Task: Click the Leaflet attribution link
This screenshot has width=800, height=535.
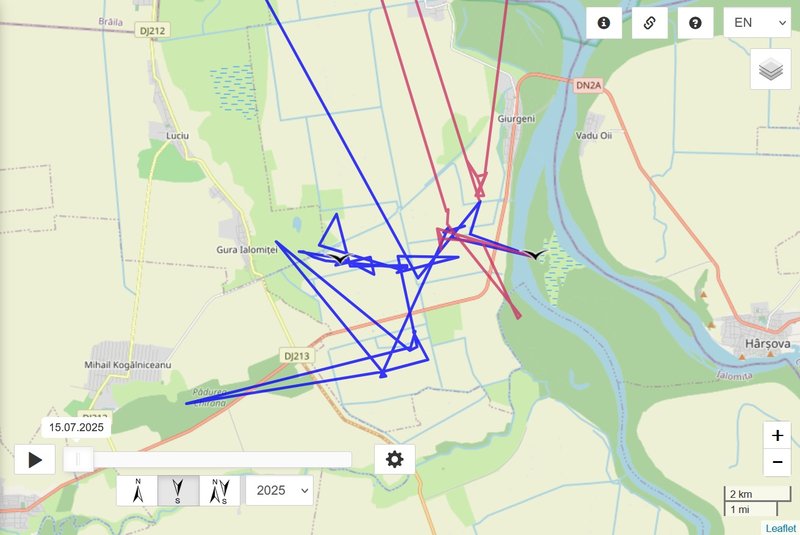Action: 781,528
